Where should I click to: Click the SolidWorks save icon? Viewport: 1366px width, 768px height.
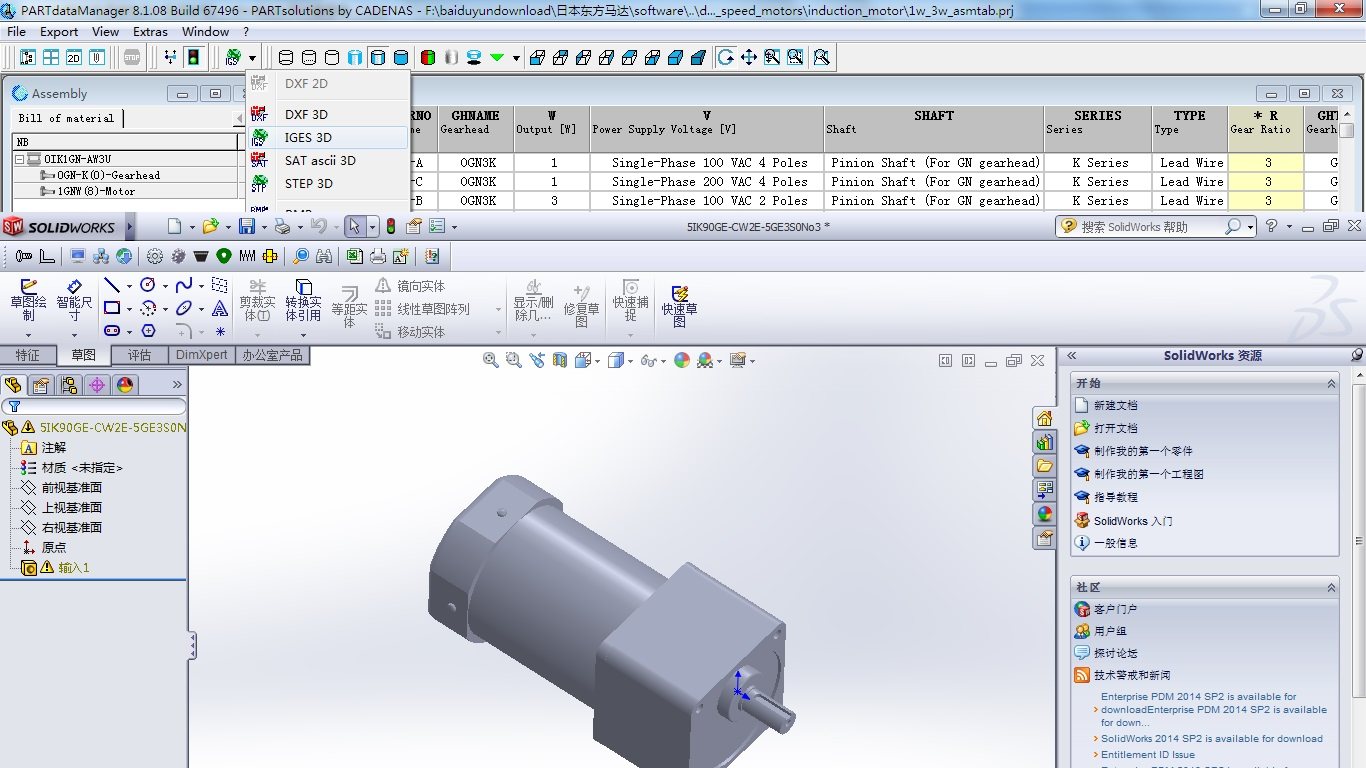pos(246,227)
